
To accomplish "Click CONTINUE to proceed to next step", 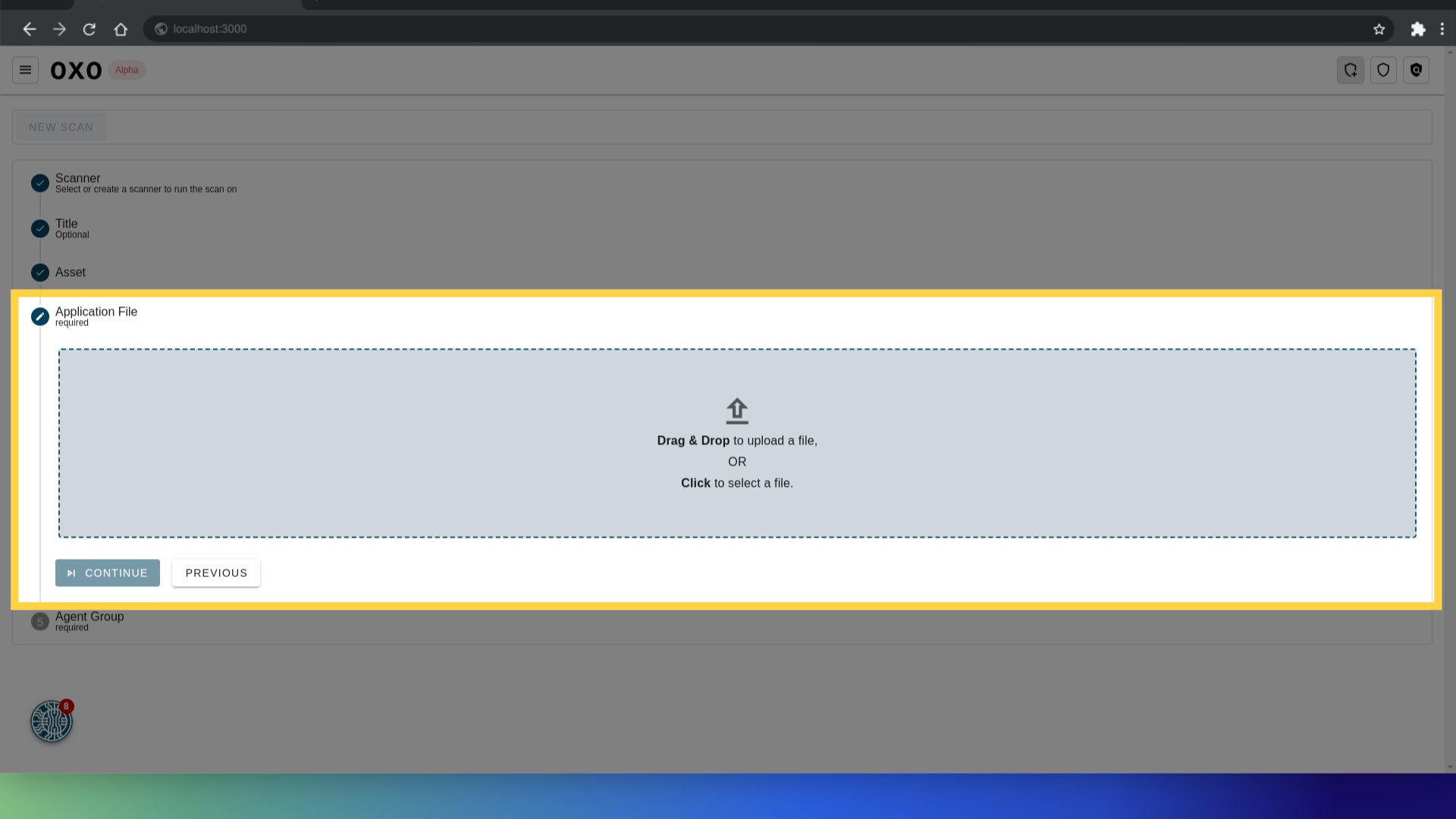I will tap(107, 572).
